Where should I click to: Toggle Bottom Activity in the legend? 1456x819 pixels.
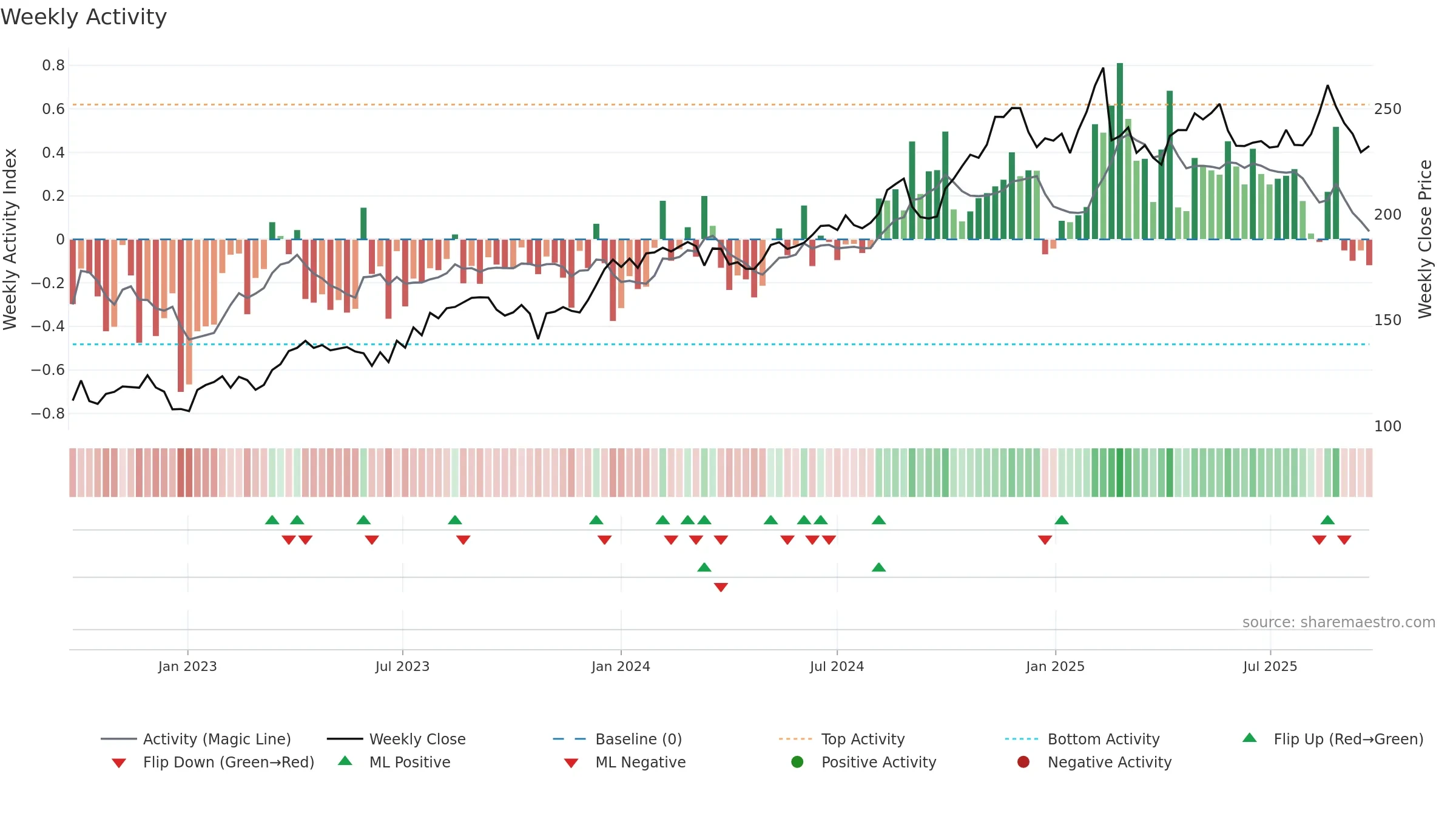point(1082,739)
